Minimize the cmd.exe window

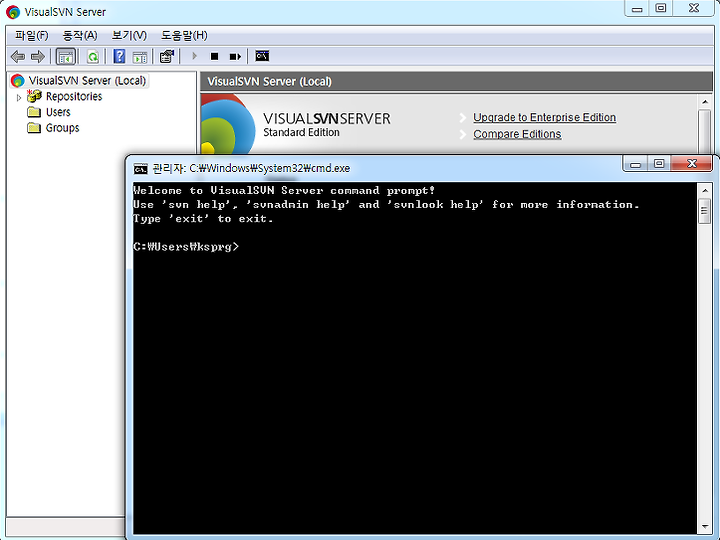(636, 164)
